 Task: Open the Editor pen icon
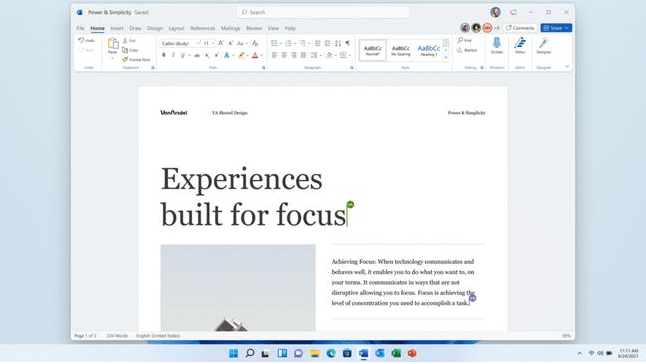(x=520, y=45)
